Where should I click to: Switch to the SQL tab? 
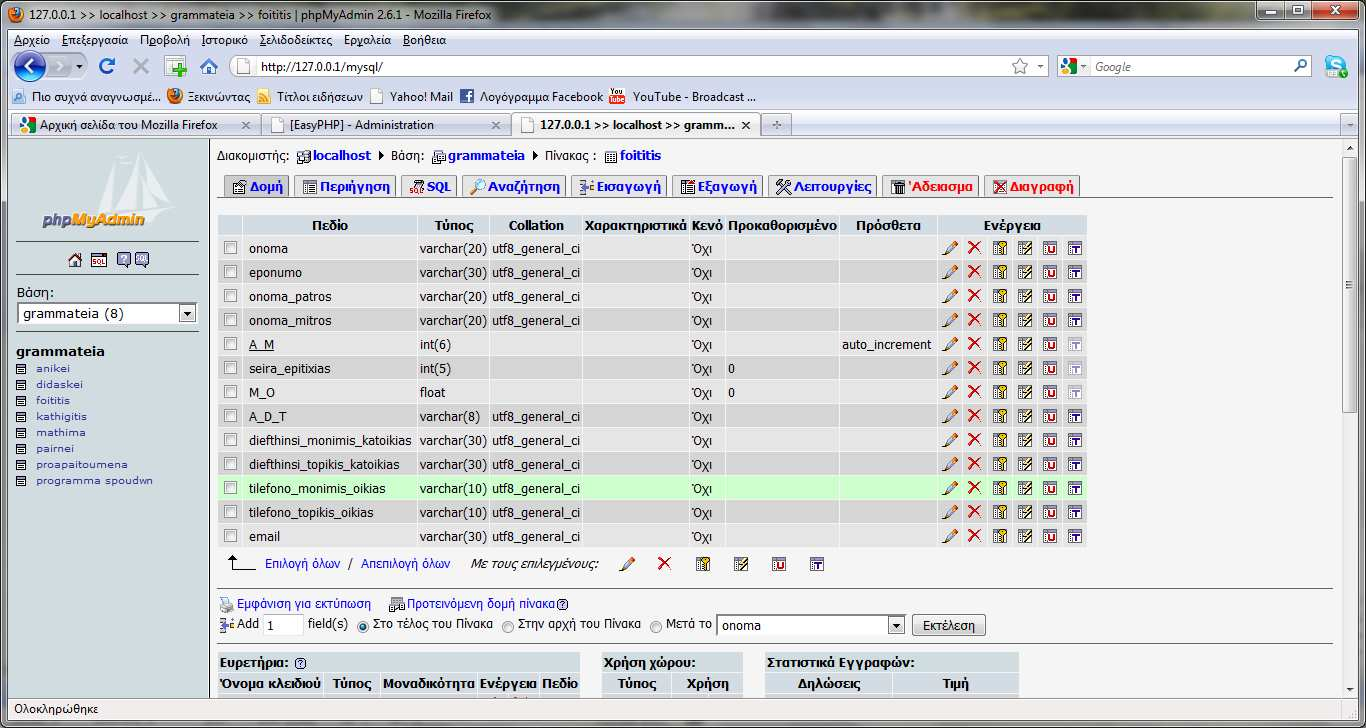point(428,186)
